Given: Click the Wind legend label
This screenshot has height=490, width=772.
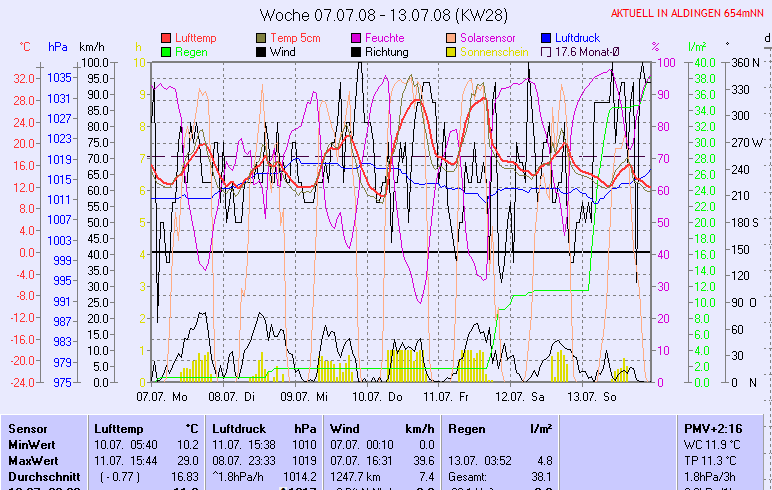Looking at the screenshot, I should 282,52.
